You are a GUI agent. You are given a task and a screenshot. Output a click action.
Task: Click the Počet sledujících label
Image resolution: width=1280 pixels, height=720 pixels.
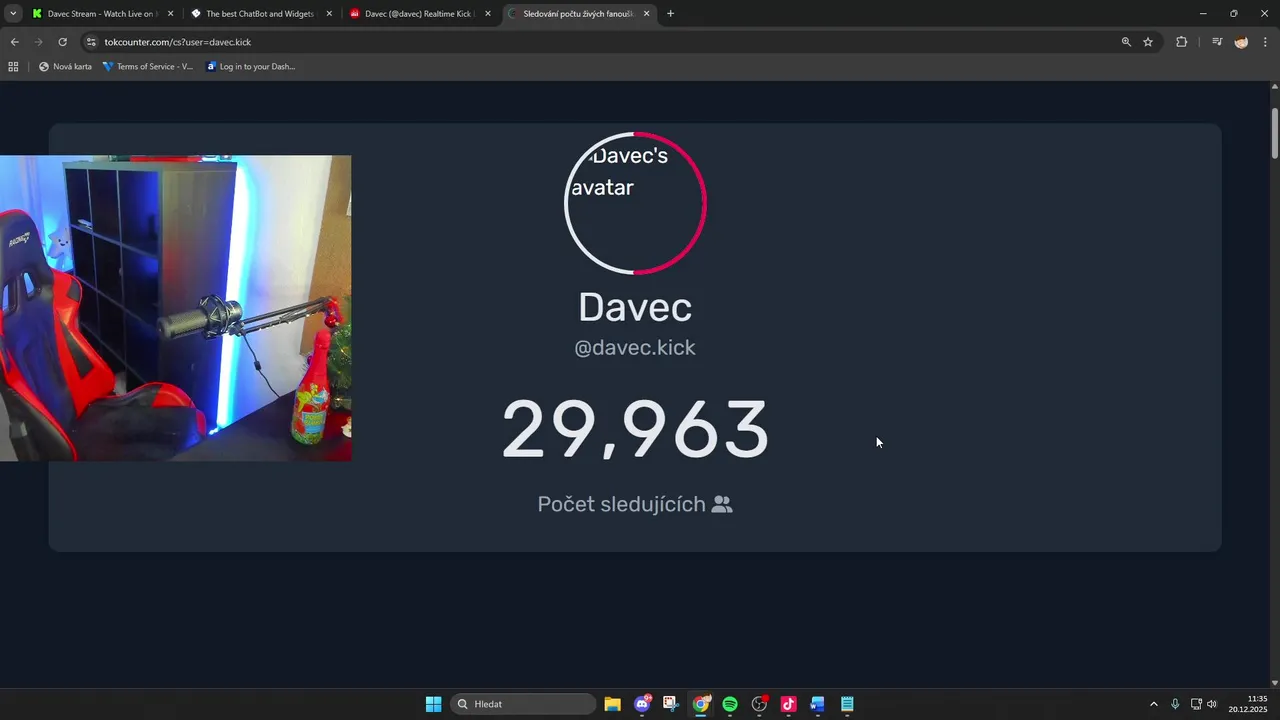(x=621, y=504)
